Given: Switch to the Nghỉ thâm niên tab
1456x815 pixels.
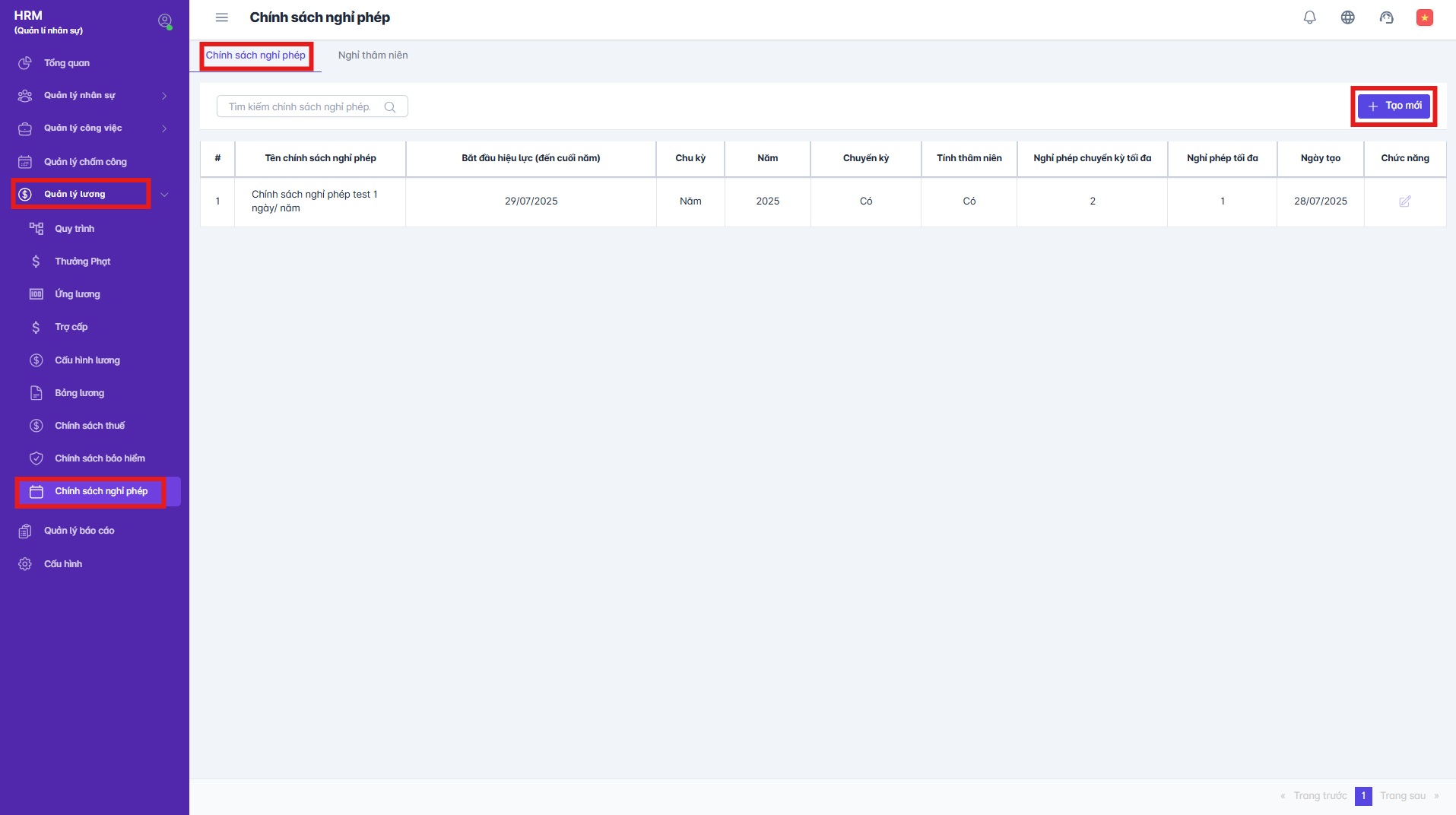Looking at the screenshot, I should point(373,55).
